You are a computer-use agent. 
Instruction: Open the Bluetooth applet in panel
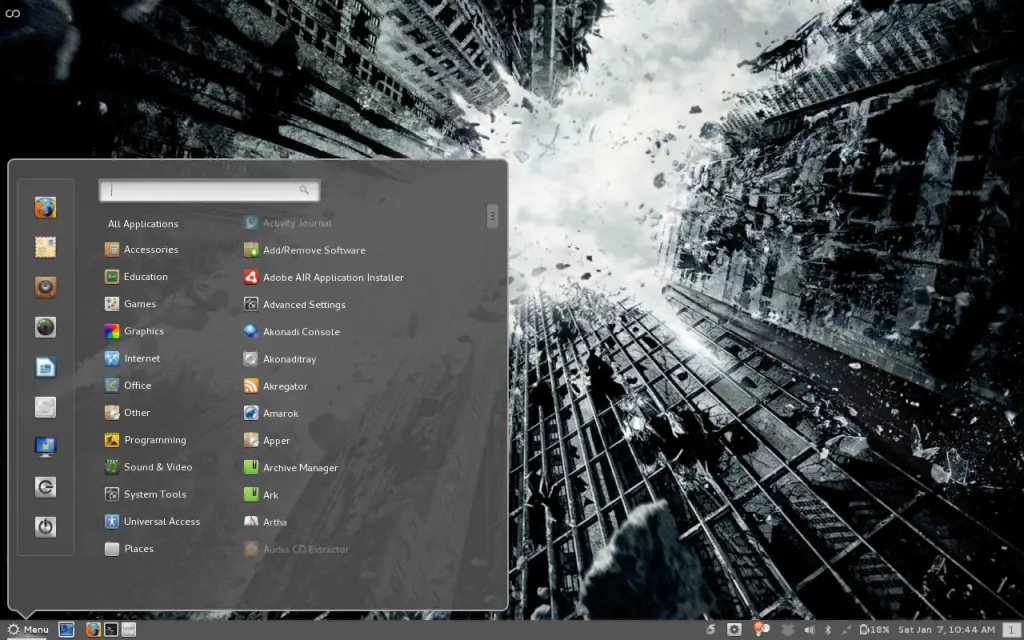(828, 630)
